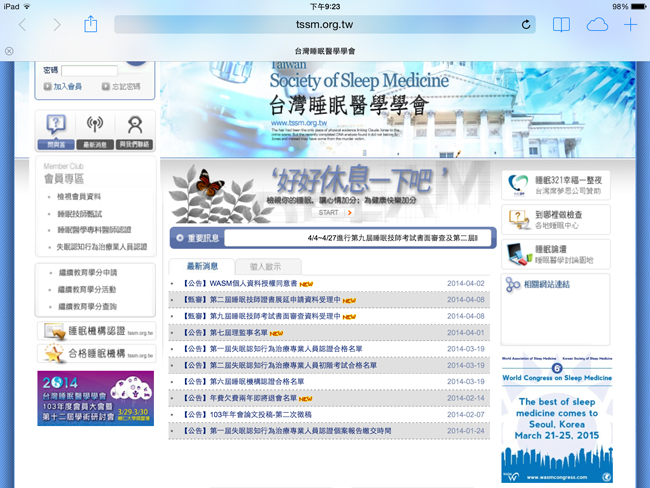Close the tab using the small X icon
Image resolution: width=650 pixels, height=488 pixels.
(9, 51)
